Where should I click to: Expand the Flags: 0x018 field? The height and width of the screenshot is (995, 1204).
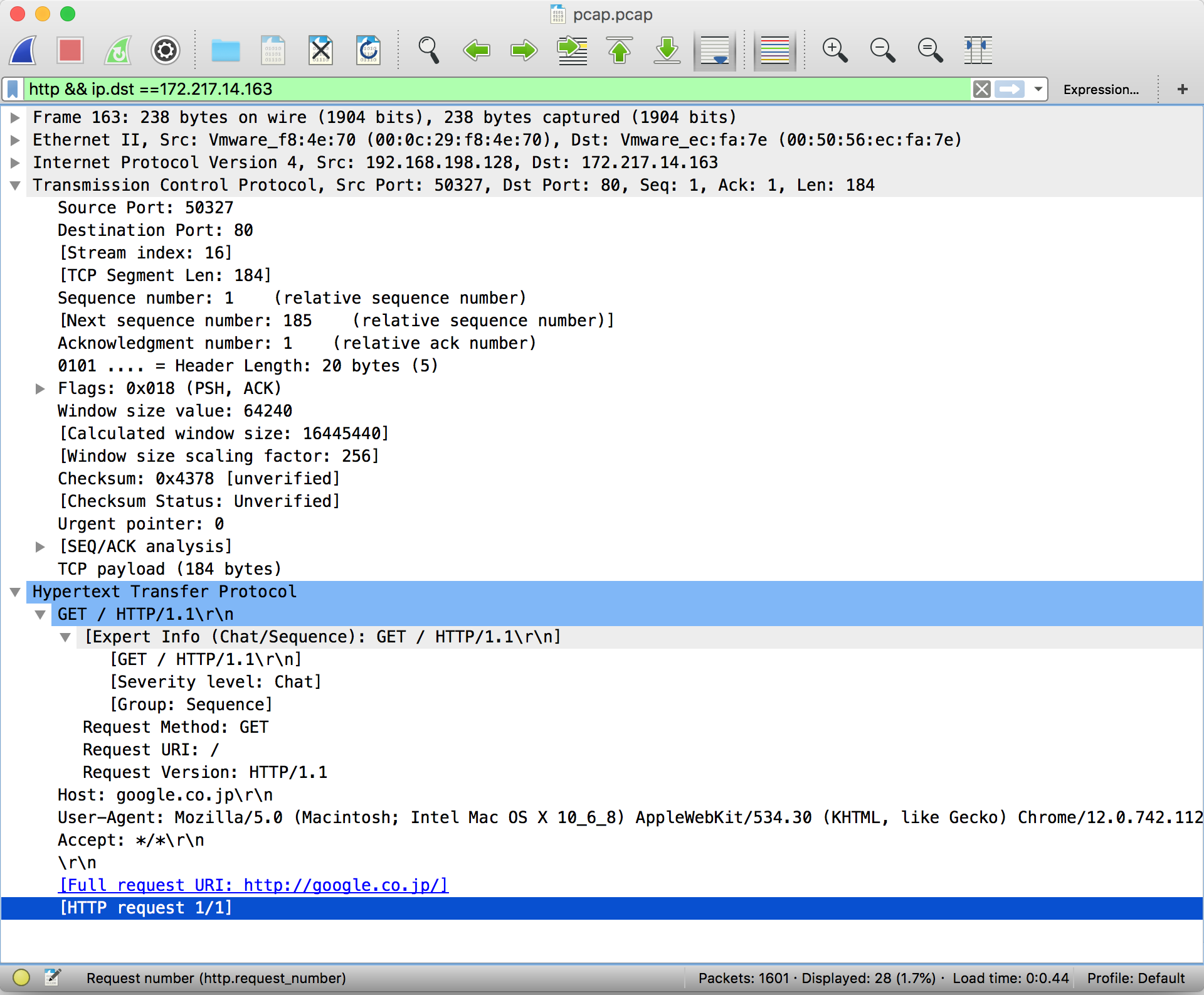(41, 388)
